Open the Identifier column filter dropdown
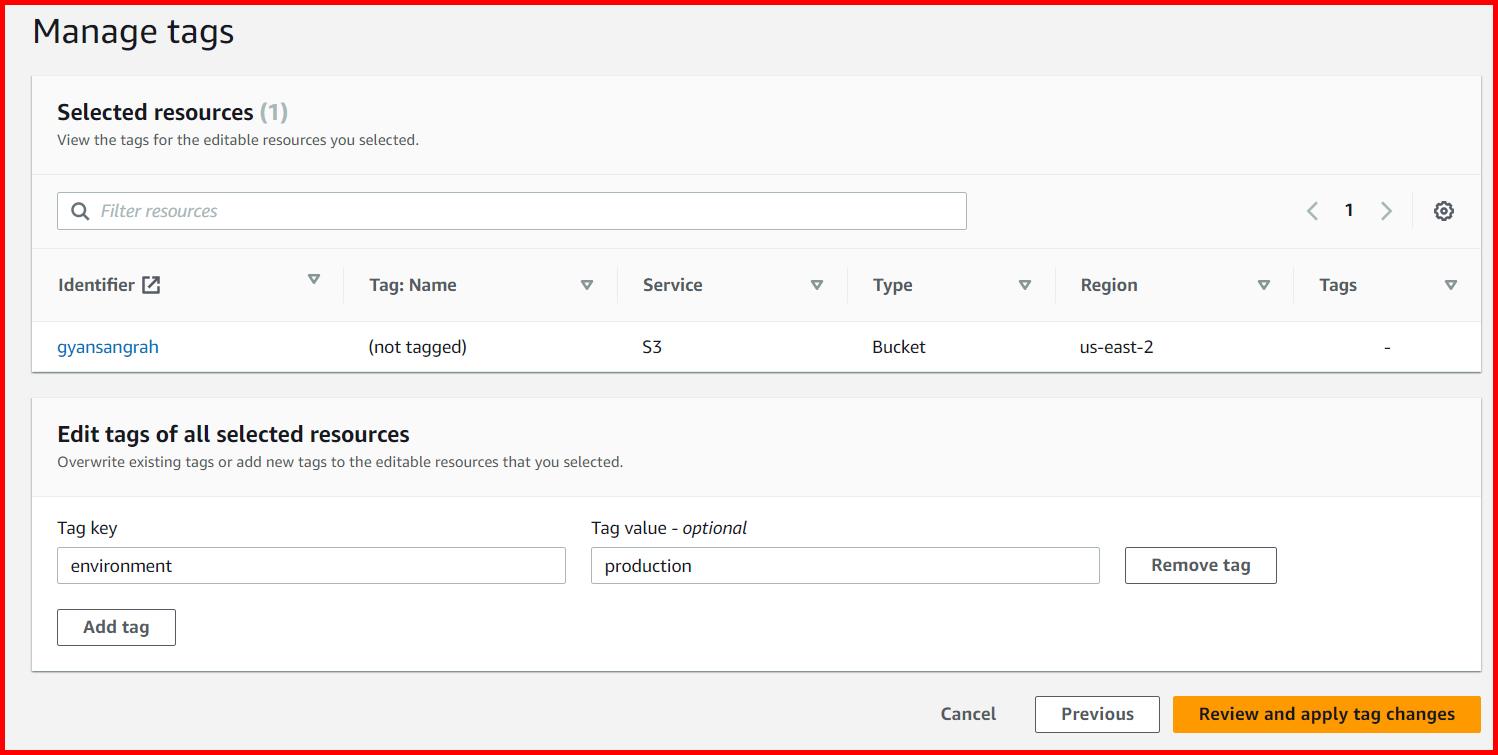Image resolution: width=1498 pixels, height=755 pixels. [314, 284]
